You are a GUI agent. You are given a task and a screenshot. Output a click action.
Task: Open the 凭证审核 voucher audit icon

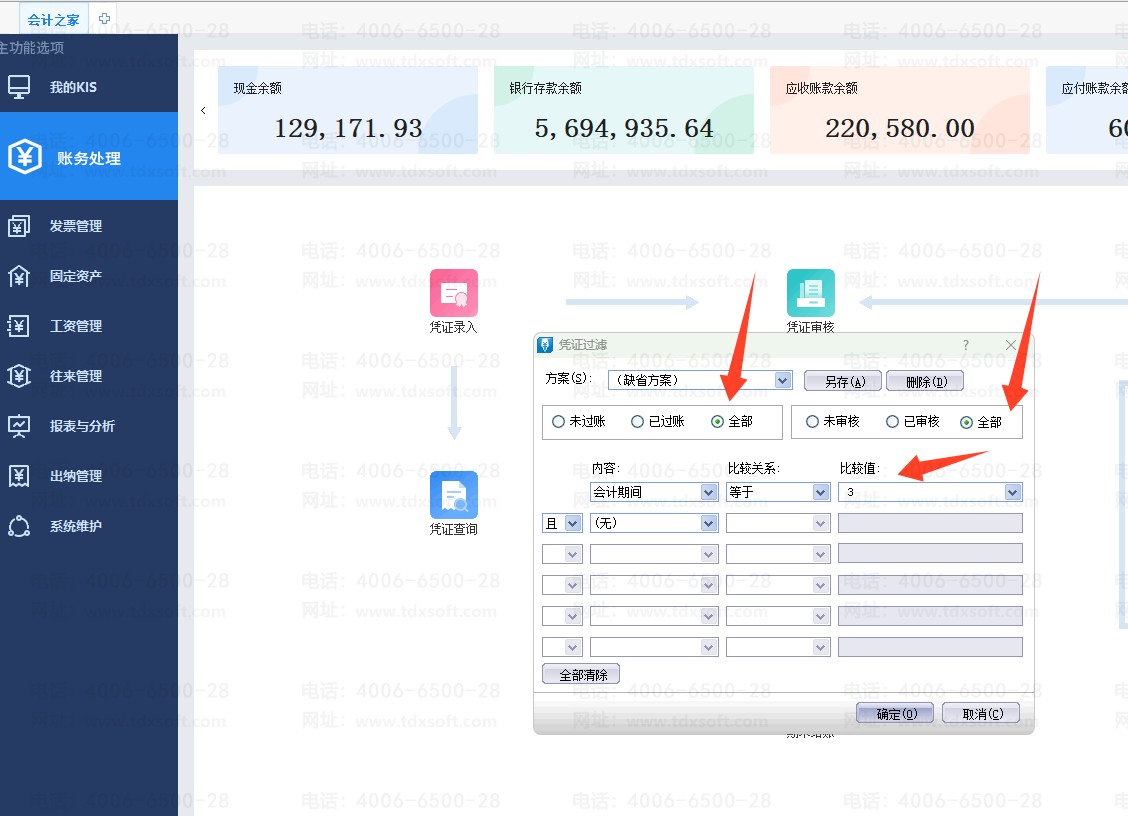[x=810, y=293]
